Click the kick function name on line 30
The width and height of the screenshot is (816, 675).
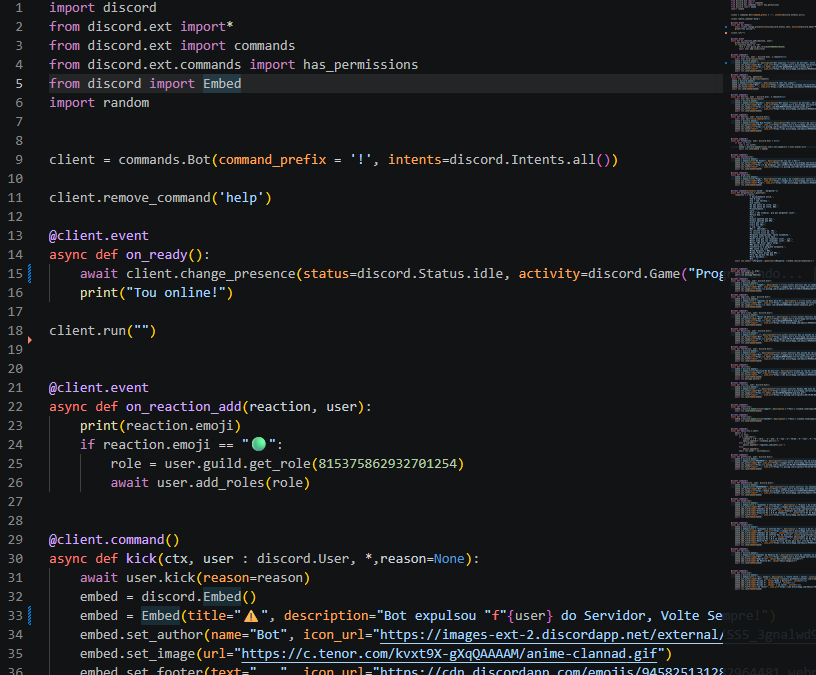[141, 558]
